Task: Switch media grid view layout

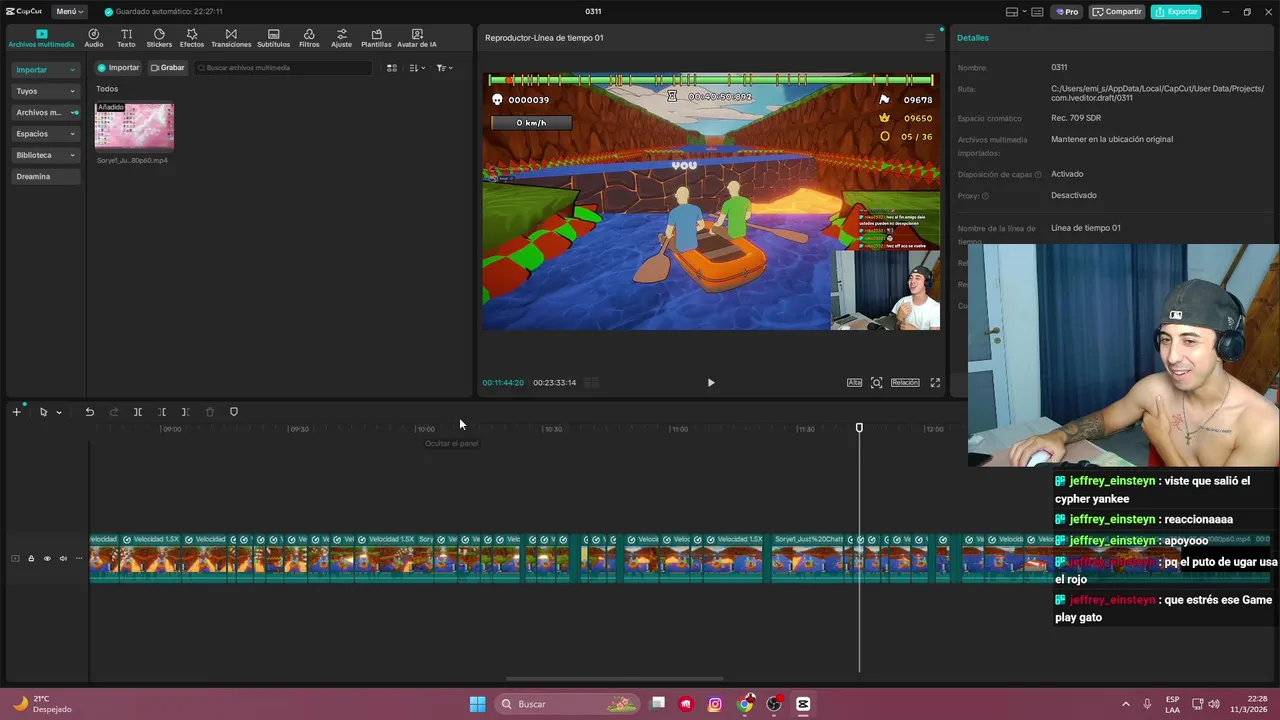Action: click(x=392, y=68)
